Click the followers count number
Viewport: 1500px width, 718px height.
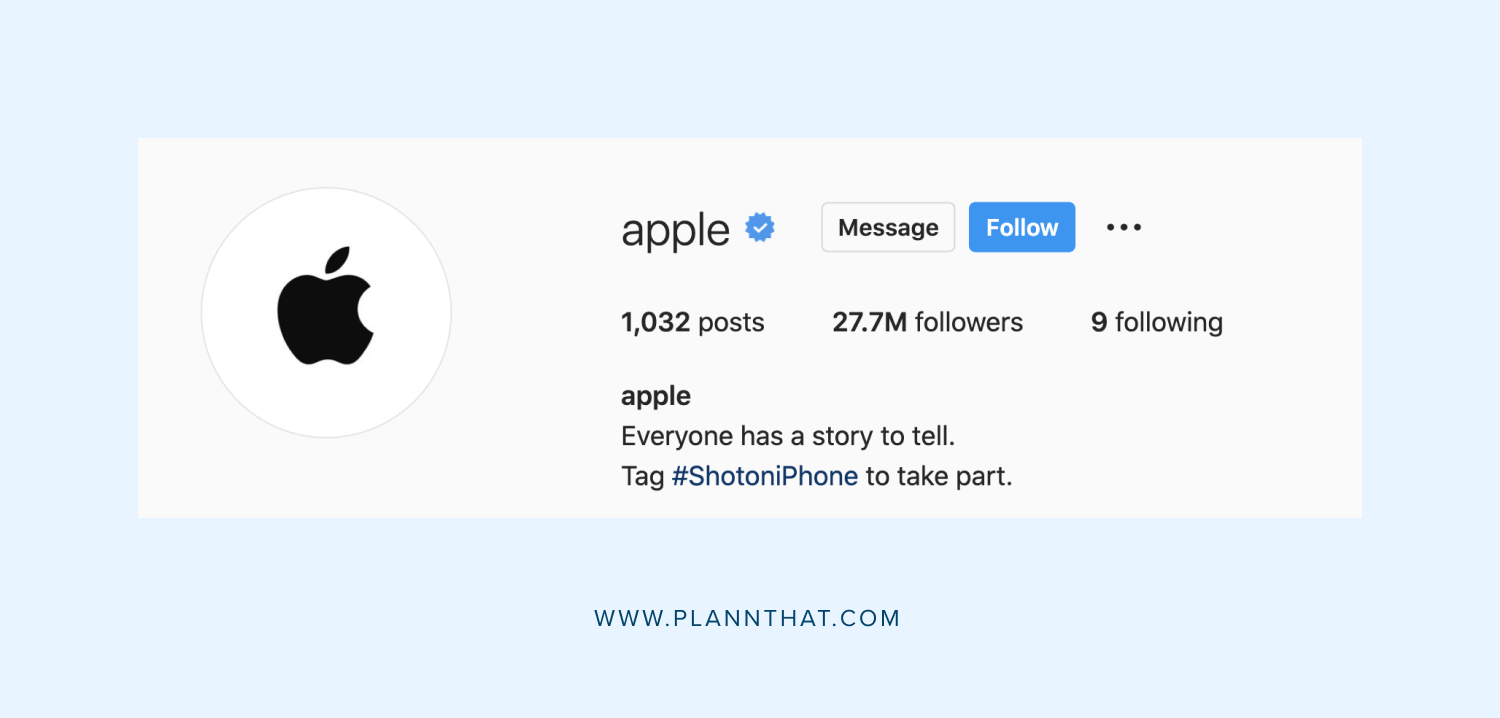tap(868, 321)
